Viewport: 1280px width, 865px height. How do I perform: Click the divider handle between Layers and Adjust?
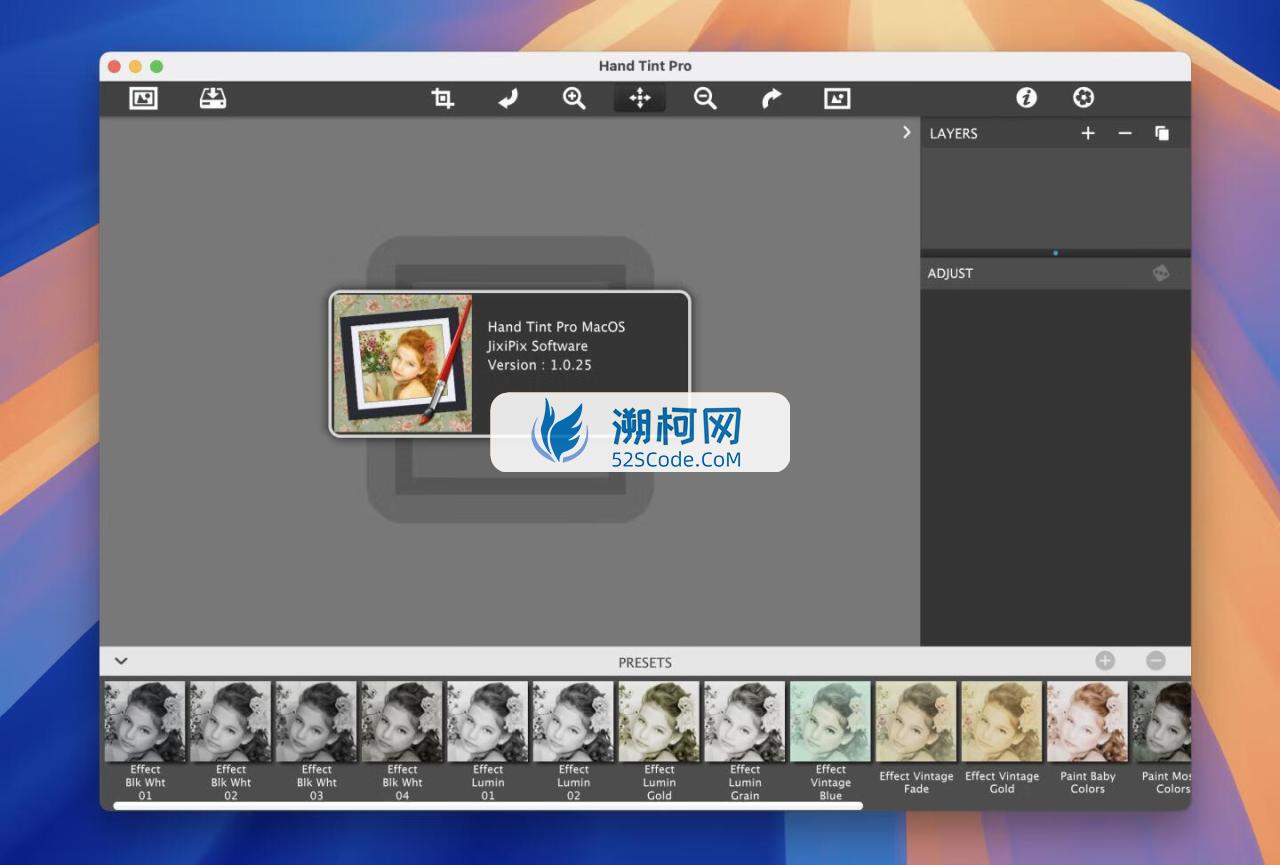pos(1055,253)
